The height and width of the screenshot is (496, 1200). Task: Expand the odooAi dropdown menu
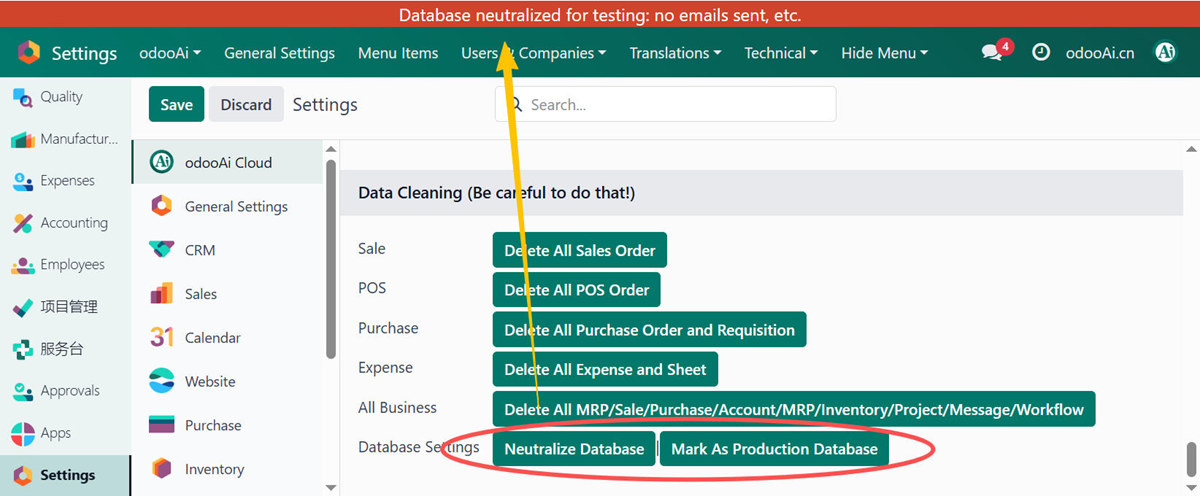point(170,53)
